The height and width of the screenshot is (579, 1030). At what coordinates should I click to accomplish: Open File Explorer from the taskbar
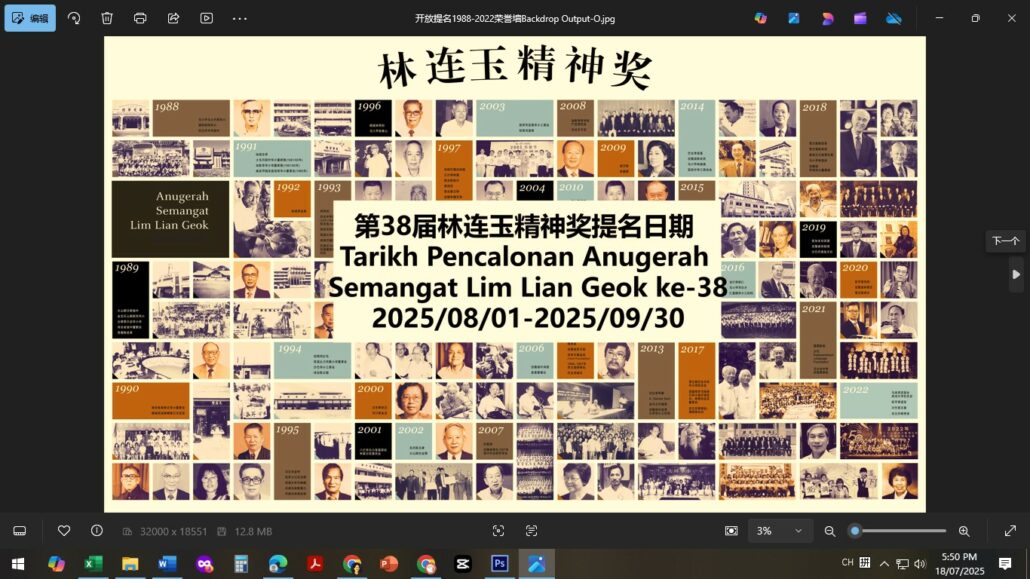(x=130, y=564)
